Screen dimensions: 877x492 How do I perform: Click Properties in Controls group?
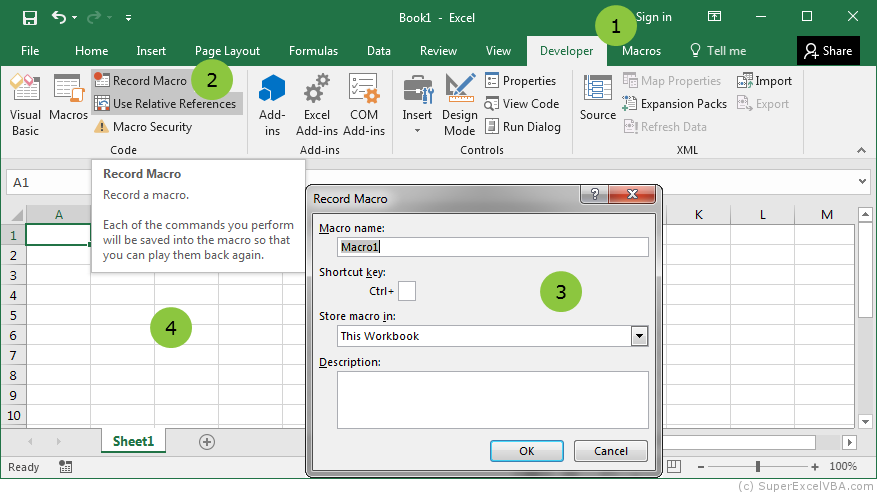click(x=521, y=81)
